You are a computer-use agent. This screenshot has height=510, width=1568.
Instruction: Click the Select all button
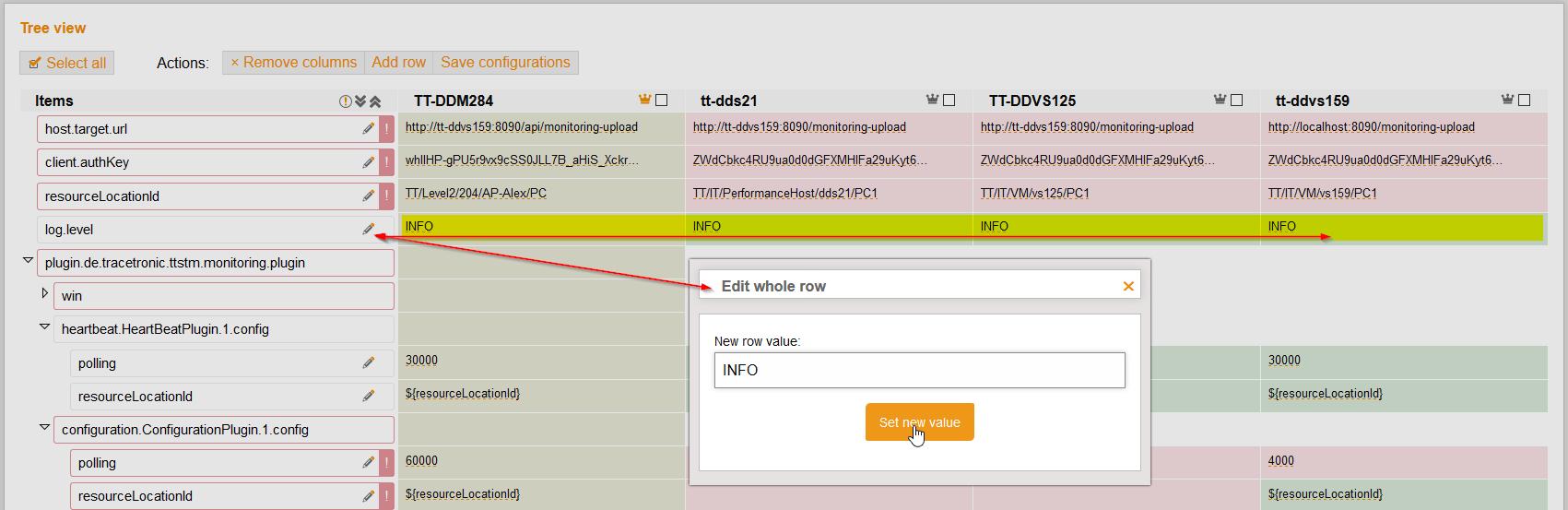pos(67,63)
